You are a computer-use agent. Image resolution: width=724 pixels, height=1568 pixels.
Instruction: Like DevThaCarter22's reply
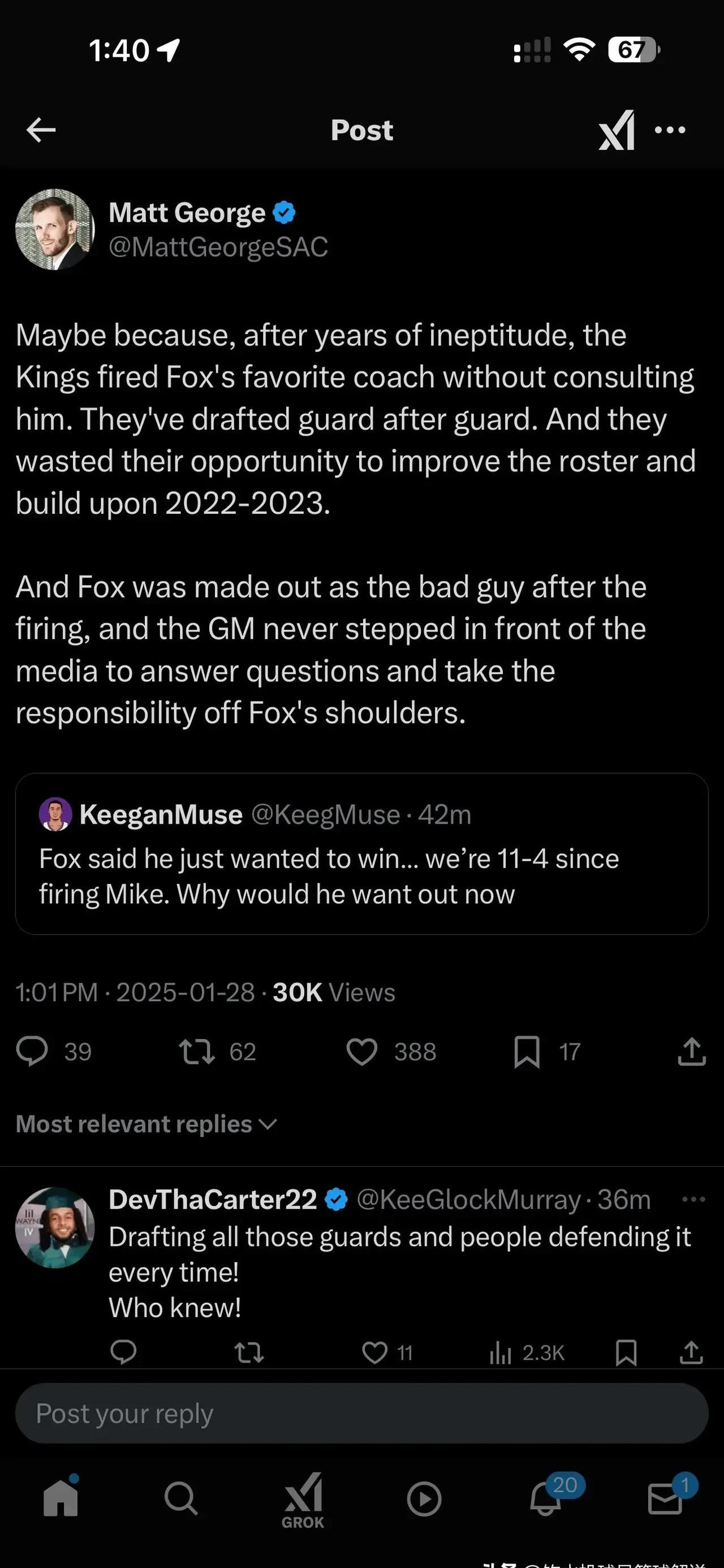[374, 1353]
